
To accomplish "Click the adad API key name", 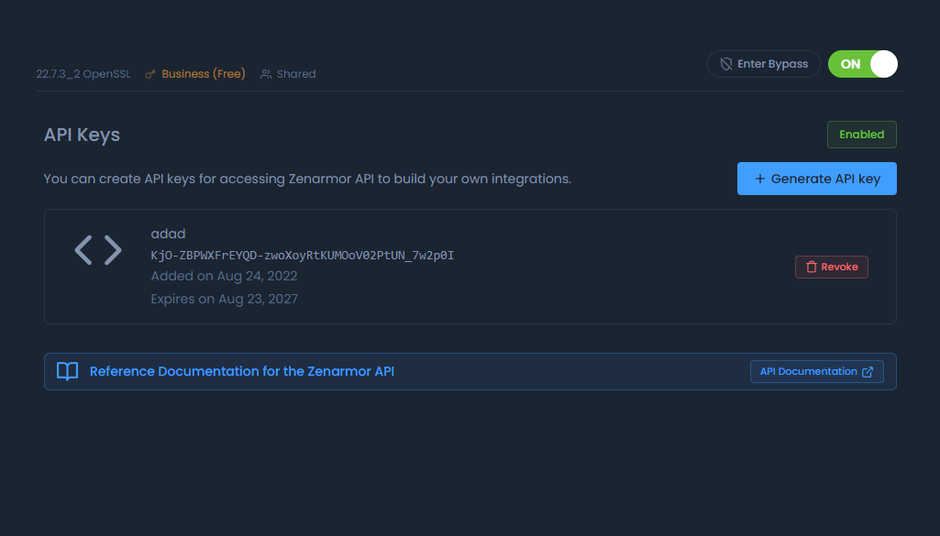I will [168, 234].
